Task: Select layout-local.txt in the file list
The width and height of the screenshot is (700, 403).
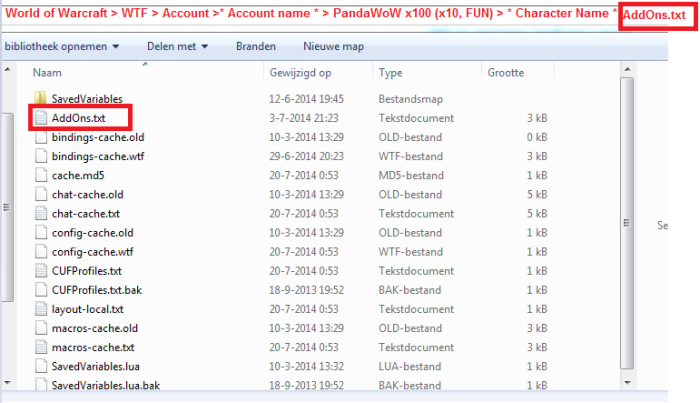Action: 87,309
